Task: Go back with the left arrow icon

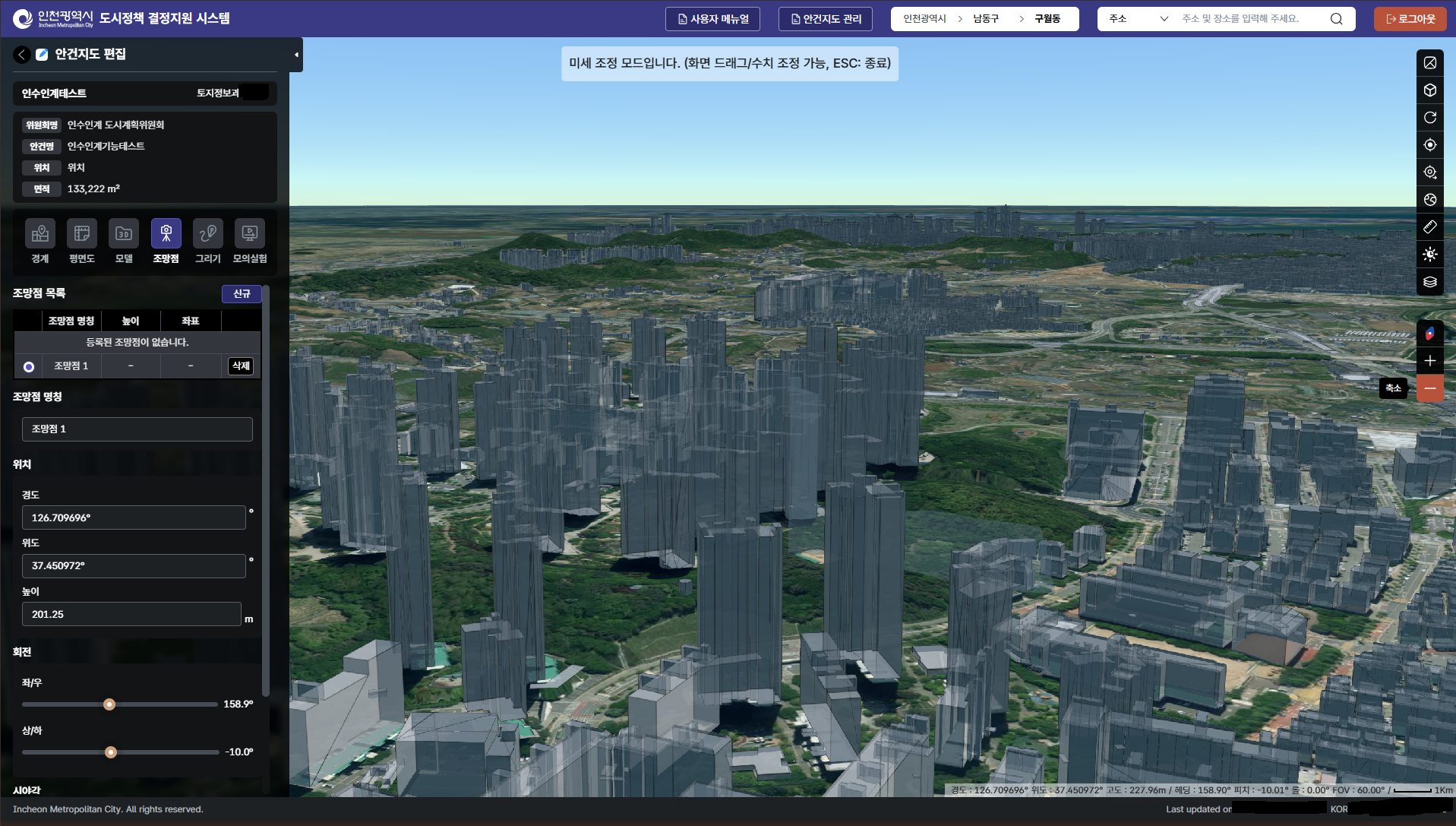Action: (22, 55)
